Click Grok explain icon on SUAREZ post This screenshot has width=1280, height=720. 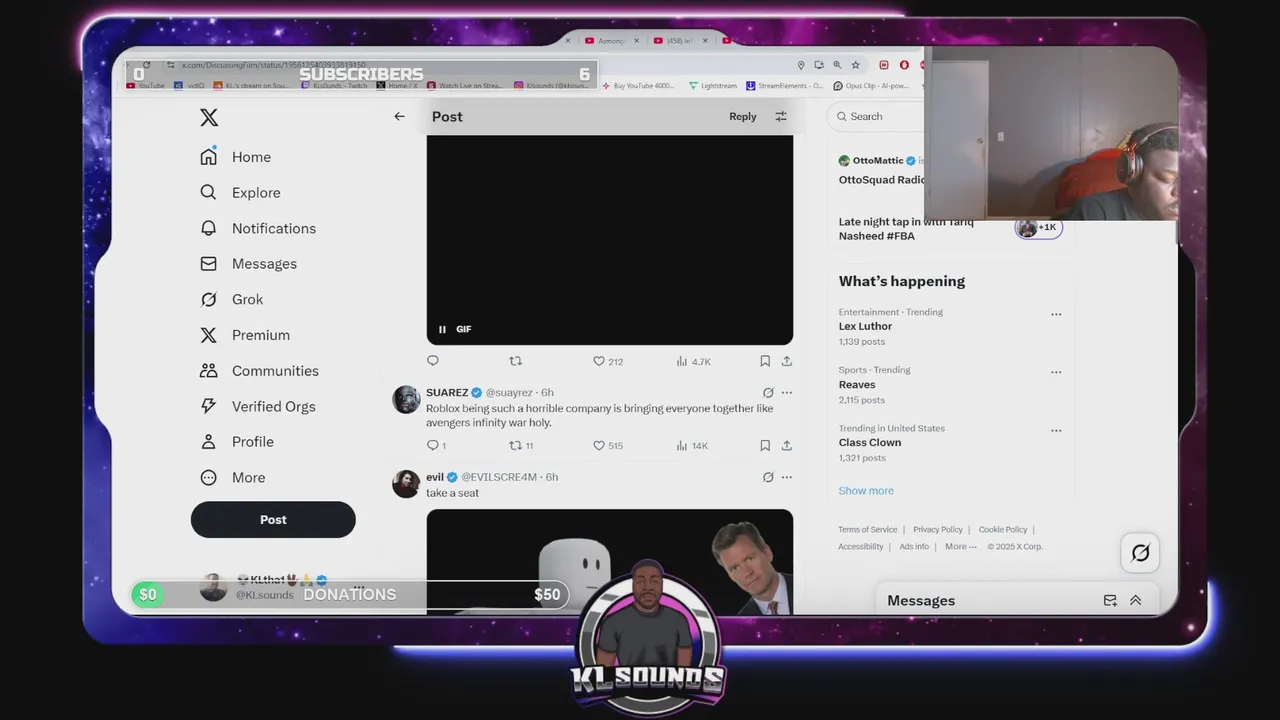[x=768, y=393]
